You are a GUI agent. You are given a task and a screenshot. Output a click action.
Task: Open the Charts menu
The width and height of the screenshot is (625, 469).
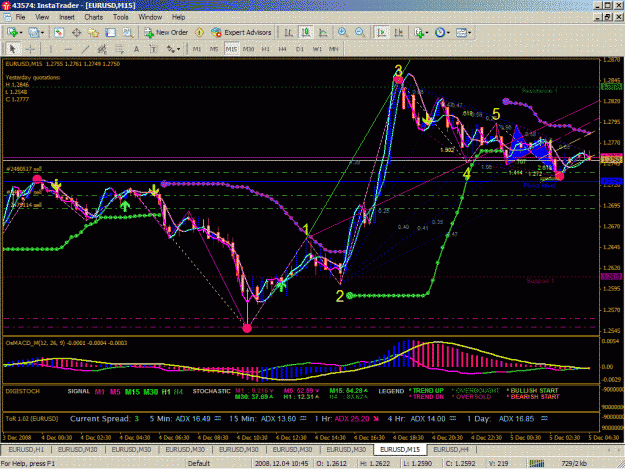pyautogui.click(x=94, y=17)
